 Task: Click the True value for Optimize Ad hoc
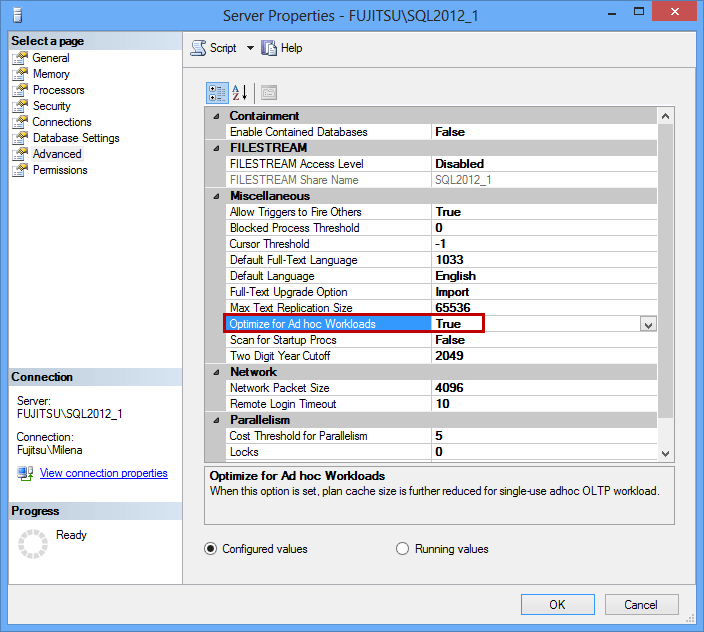pyautogui.click(x=448, y=324)
